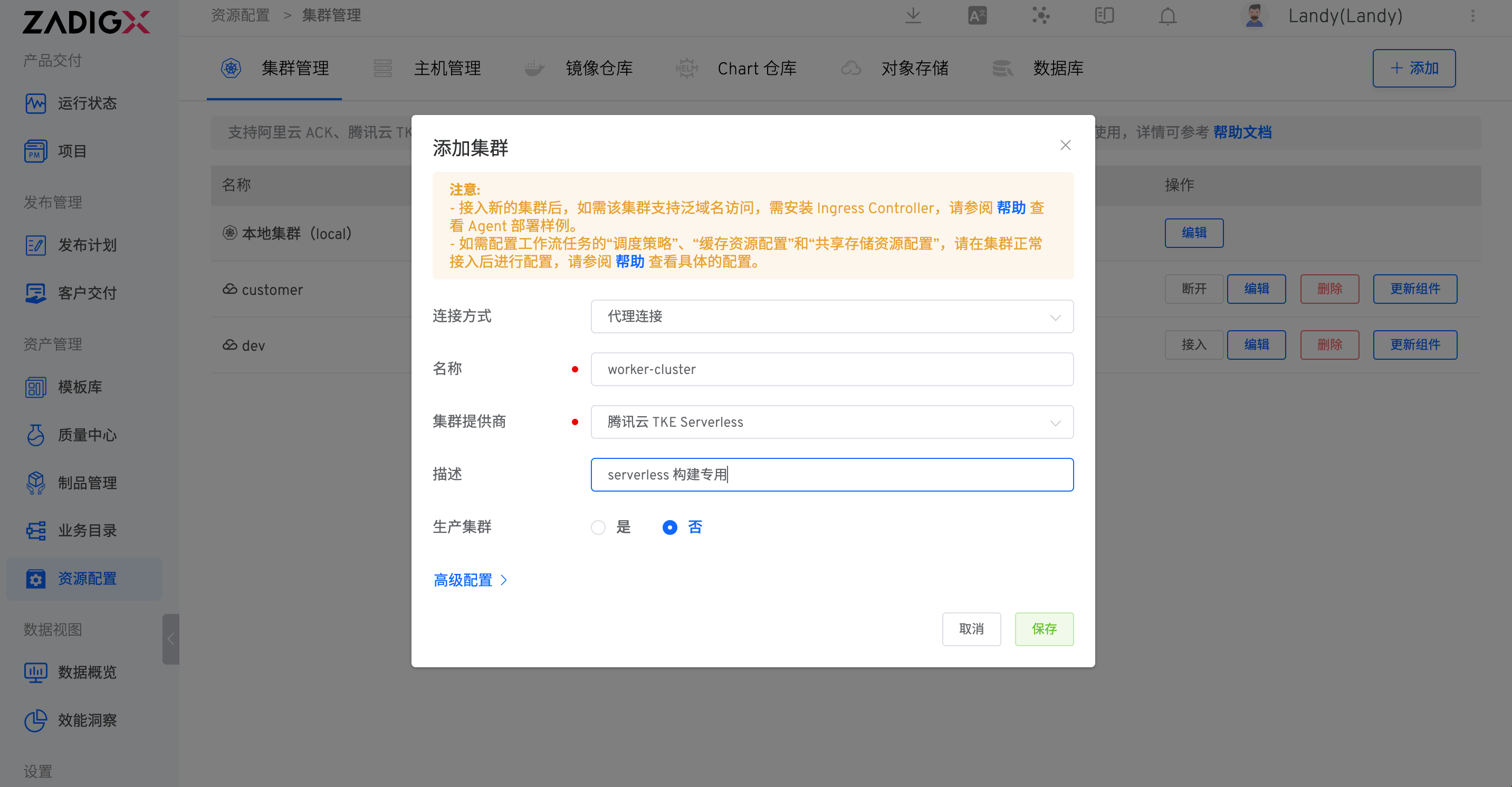Click the cloud icon beside customer
The height and width of the screenshot is (787, 1512).
point(229,289)
